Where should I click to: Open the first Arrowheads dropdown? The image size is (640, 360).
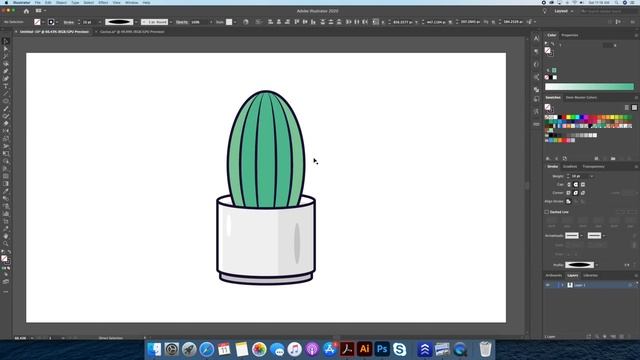(x=581, y=236)
